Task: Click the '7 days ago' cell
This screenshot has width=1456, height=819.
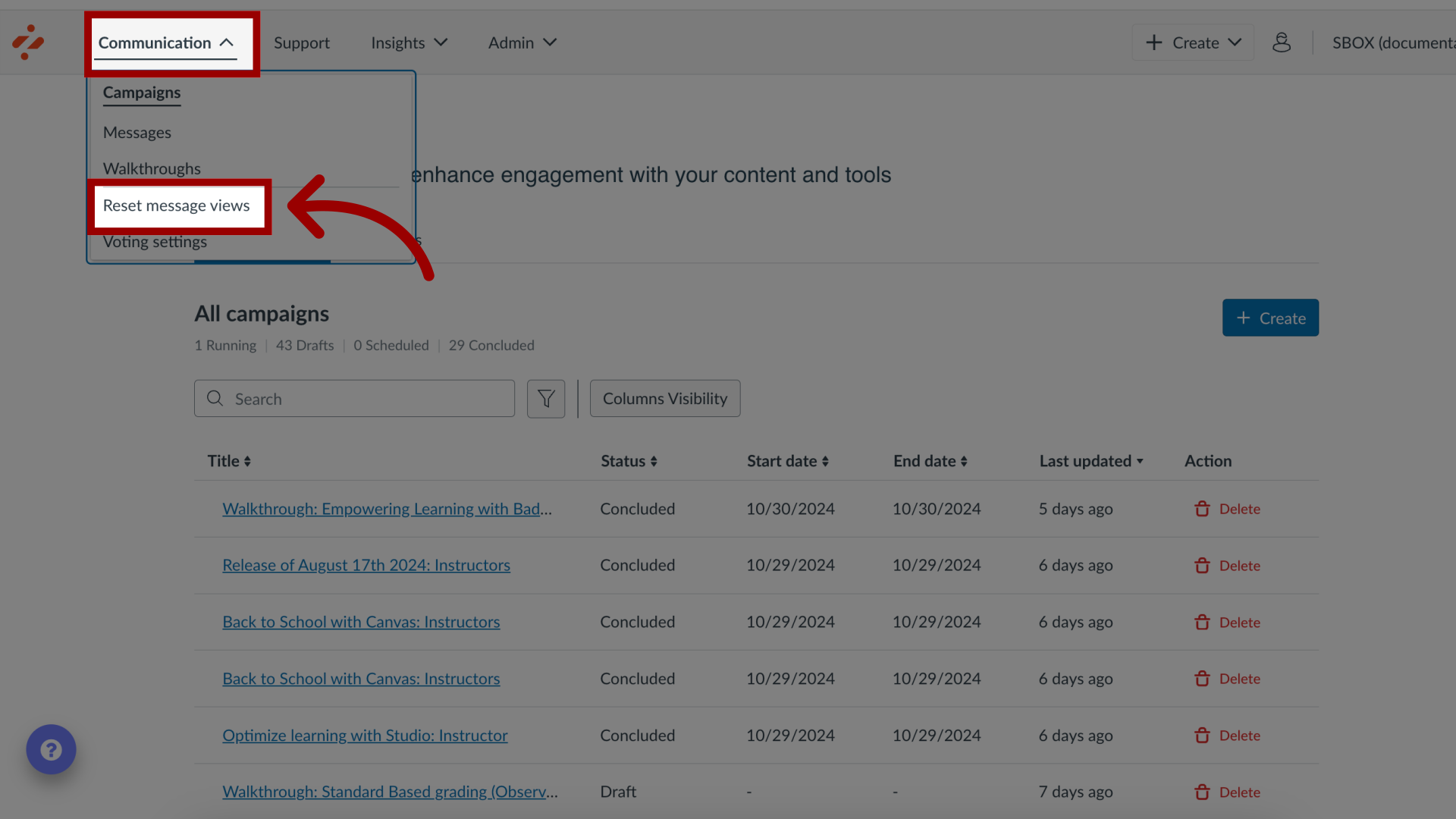Action: pyautogui.click(x=1075, y=792)
